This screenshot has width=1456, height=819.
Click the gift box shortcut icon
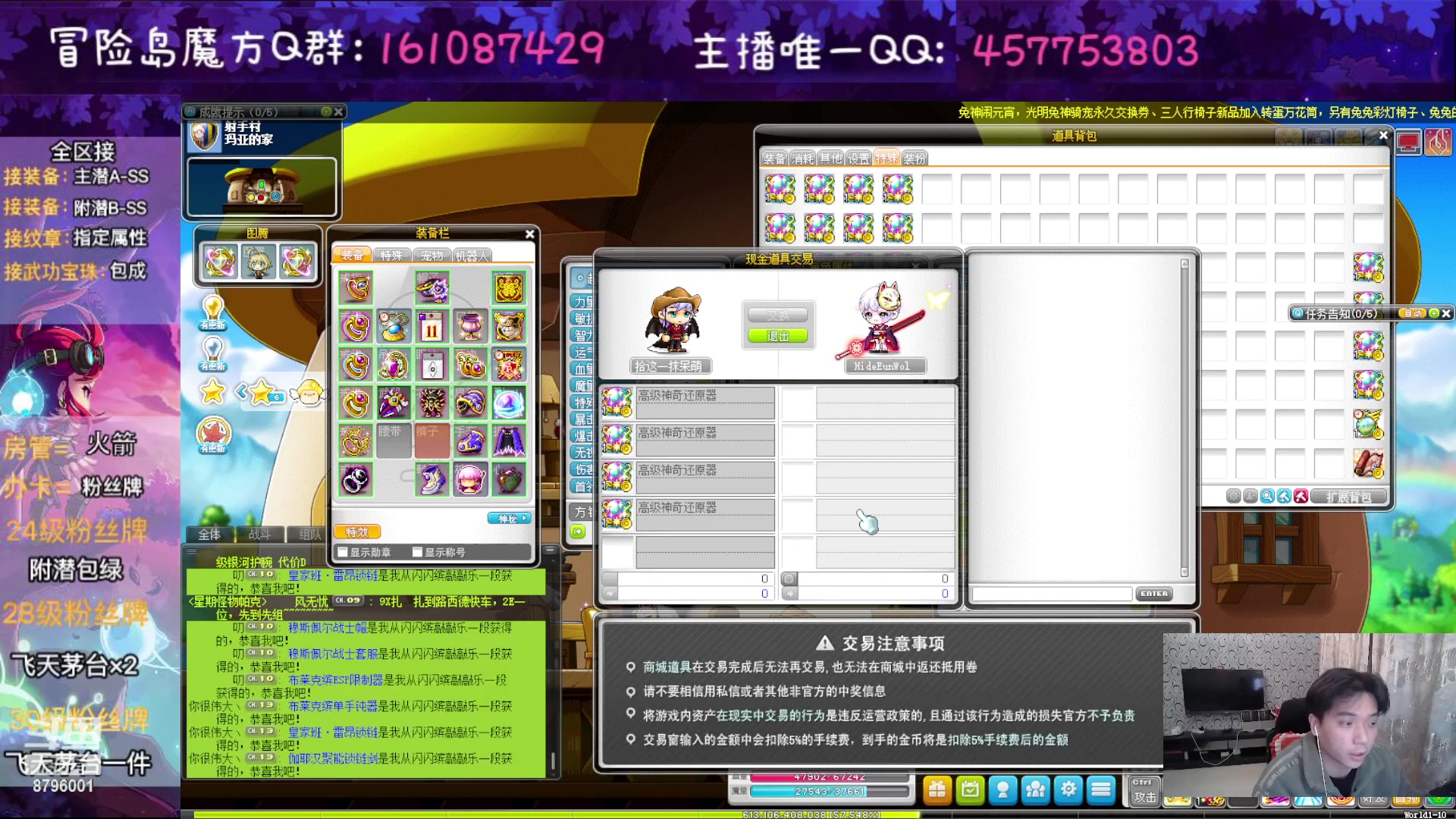click(x=937, y=790)
